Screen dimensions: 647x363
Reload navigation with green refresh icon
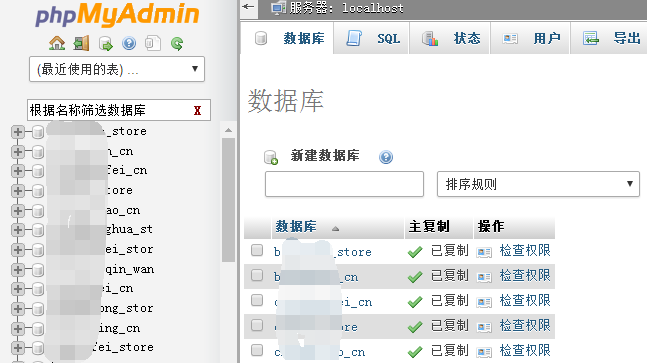[177, 43]
